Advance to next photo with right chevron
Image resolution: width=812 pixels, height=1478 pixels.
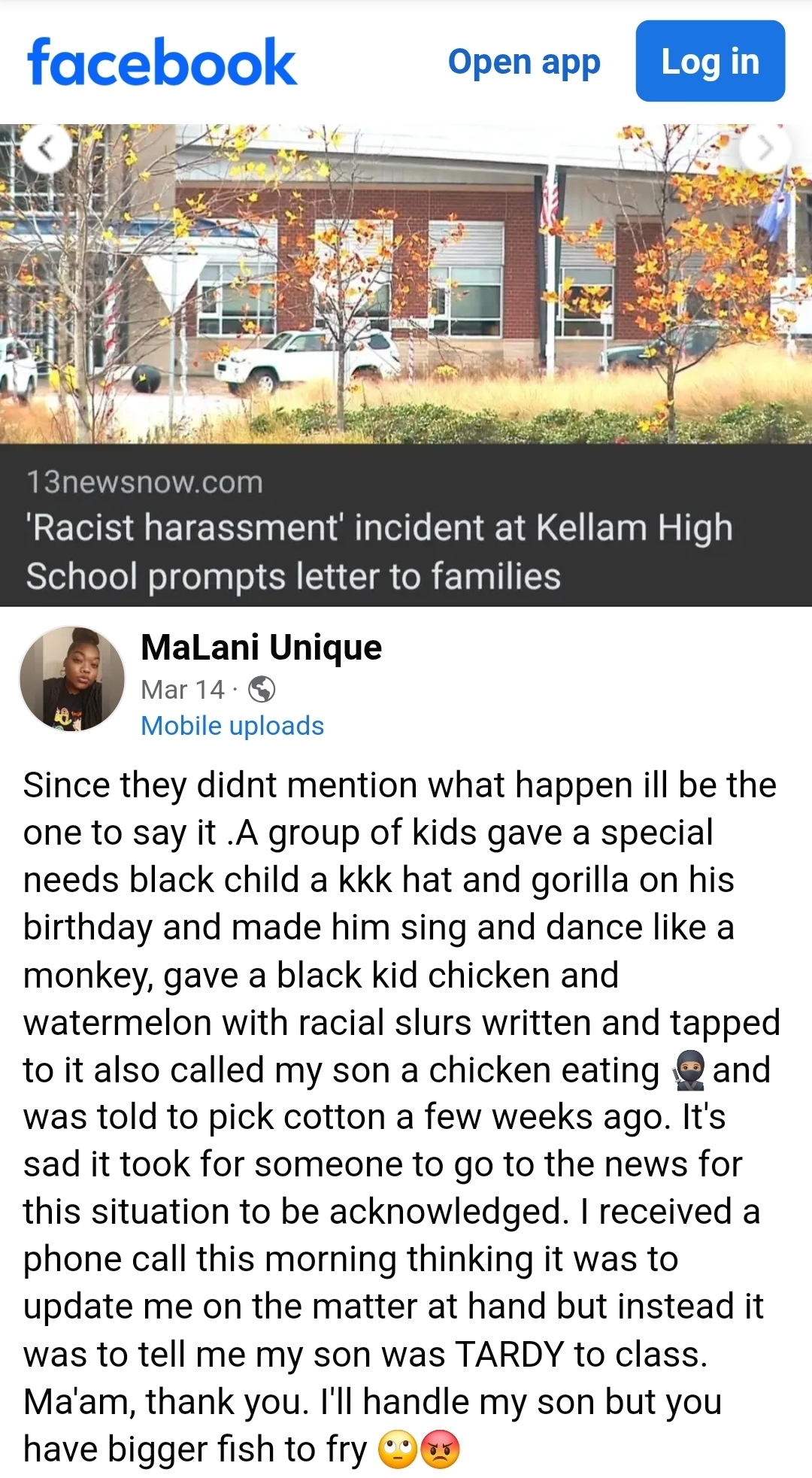coord(765,149)
